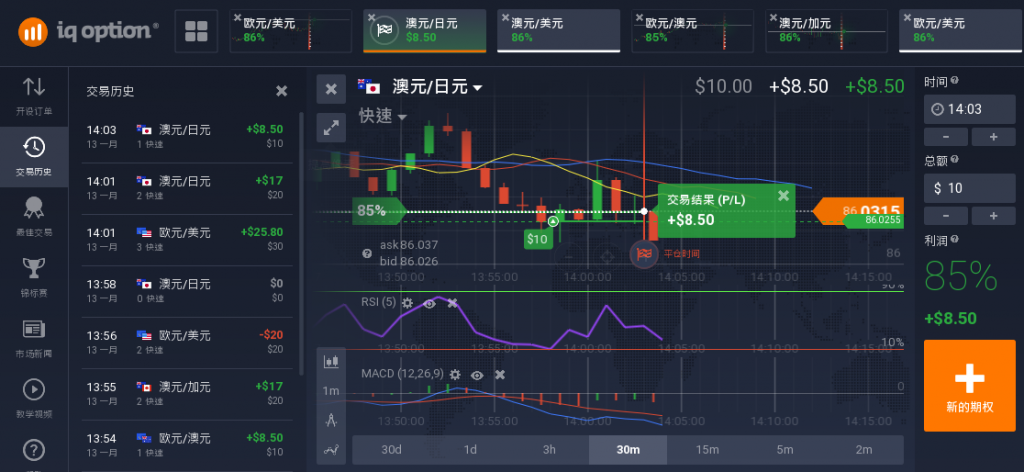Image resolution: width=1024 pixels, height=472 pixels.
Task: Click the fullscreen expand arrows icon
Action: point(332,127)
